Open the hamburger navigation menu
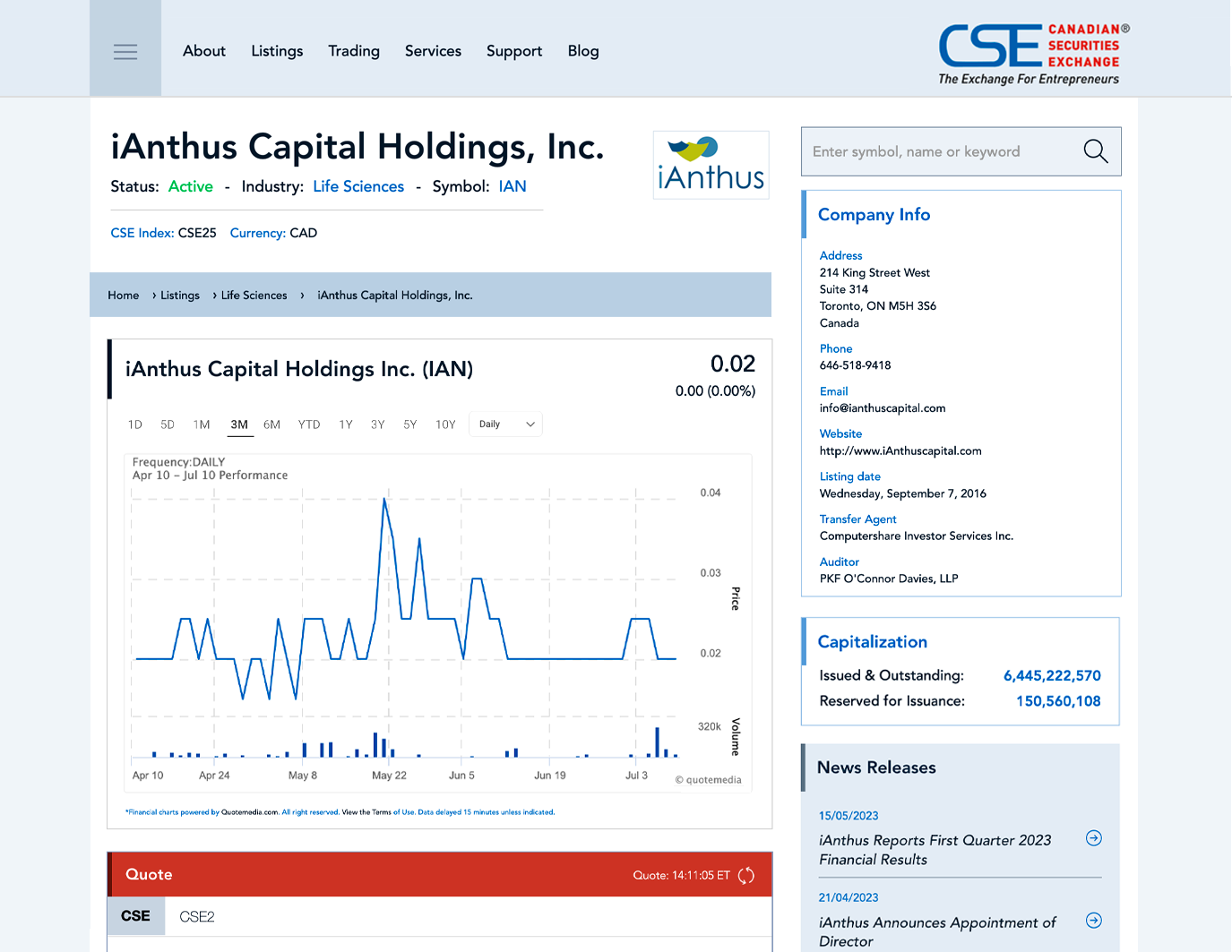The height and width of the screenshot is (952, 1232). point(125,52)
